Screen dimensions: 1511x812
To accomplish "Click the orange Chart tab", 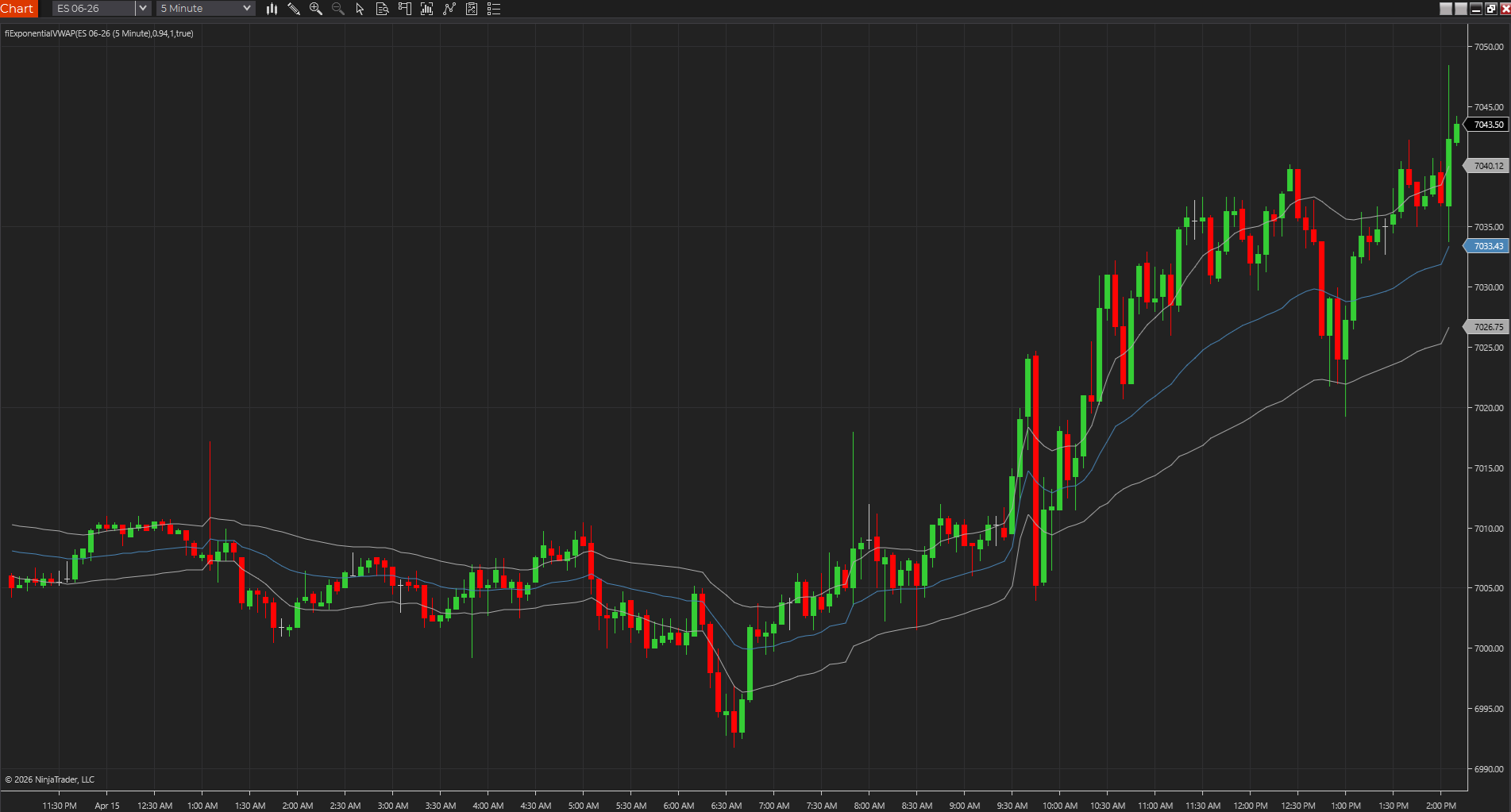I will pos(18,9).
